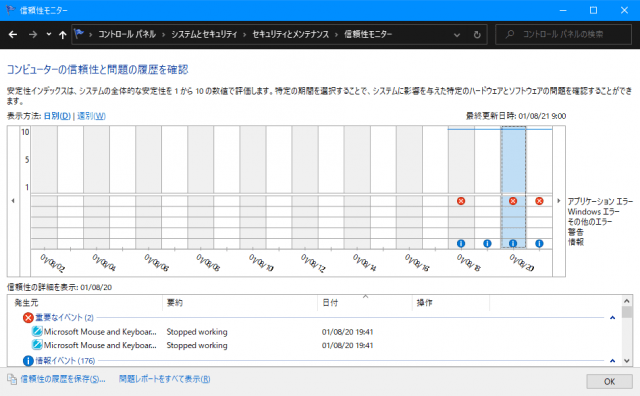Image resolution: width=640 pixels, height=396 pixels.
Task: Click the information icon on 01/08/19 column
Action: coord(487,243)
